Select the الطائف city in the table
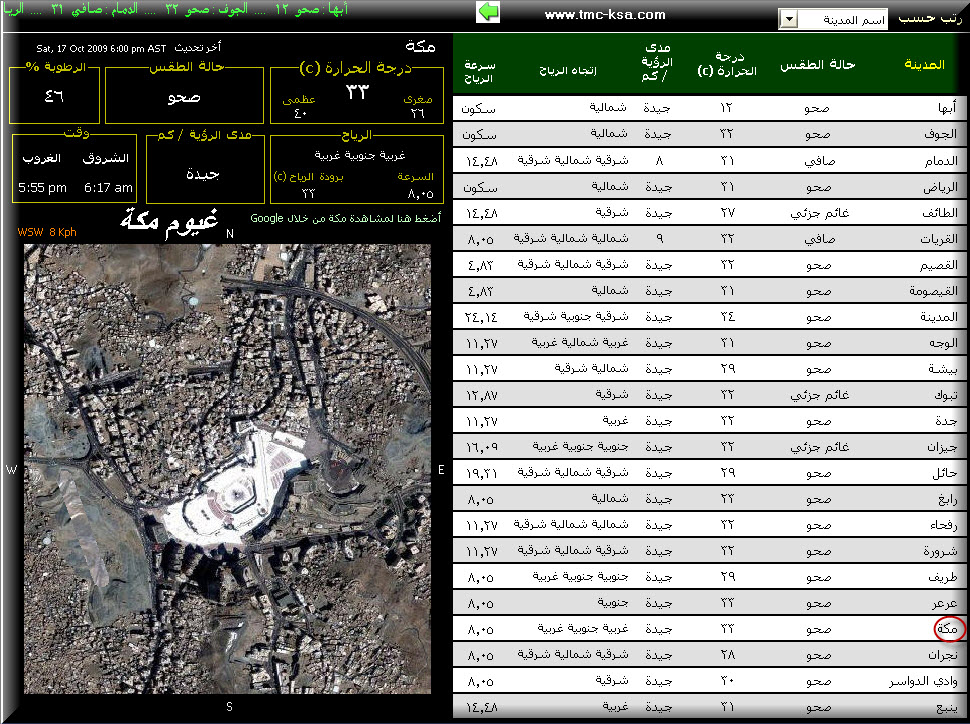This screenshot has width=970, height=724. pyautogui.click(x=940, y=213)
